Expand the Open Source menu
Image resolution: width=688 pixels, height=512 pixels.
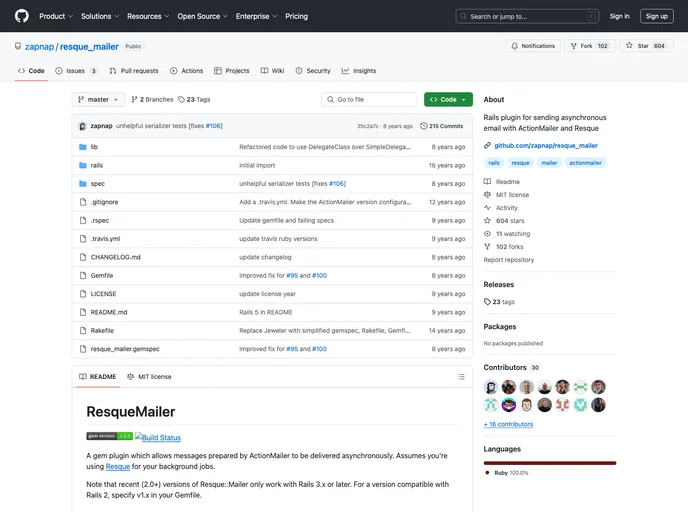tap(202, 16)
